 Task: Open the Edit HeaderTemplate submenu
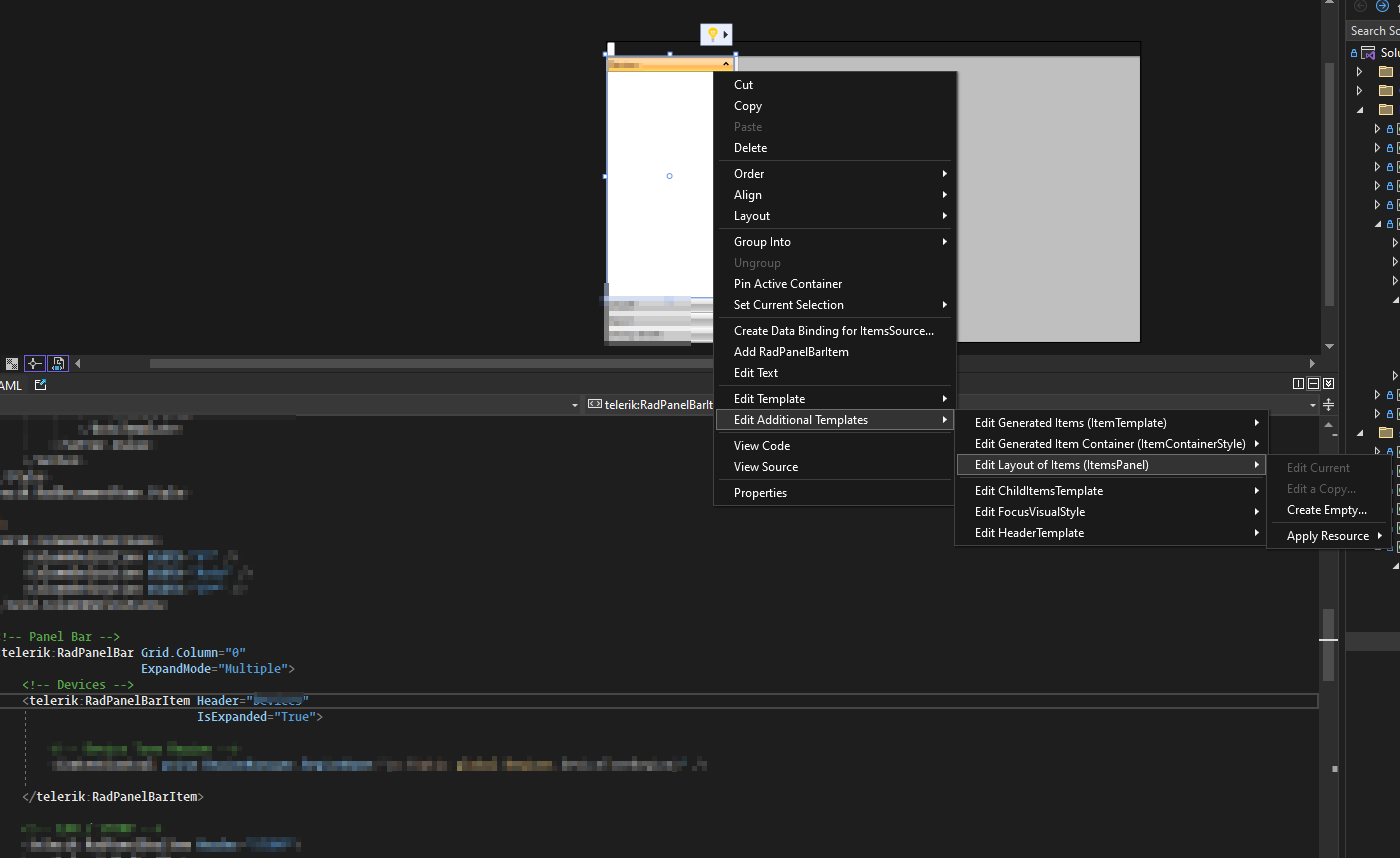1029,532
